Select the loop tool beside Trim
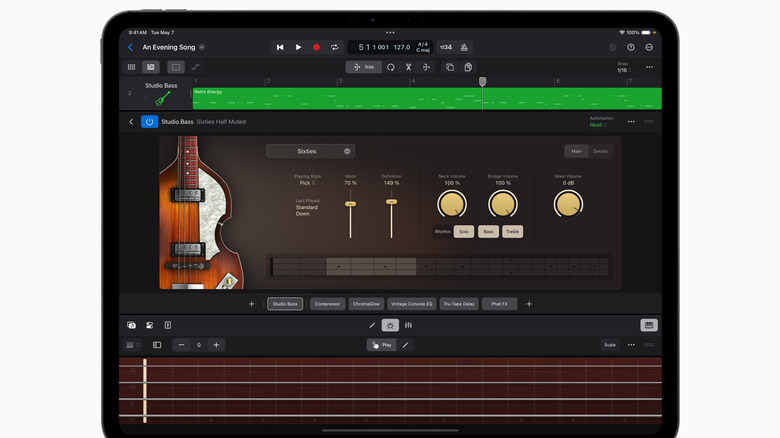Image resolution: width=780 pixels, height=438 pixels. click(x=390, y=67)
